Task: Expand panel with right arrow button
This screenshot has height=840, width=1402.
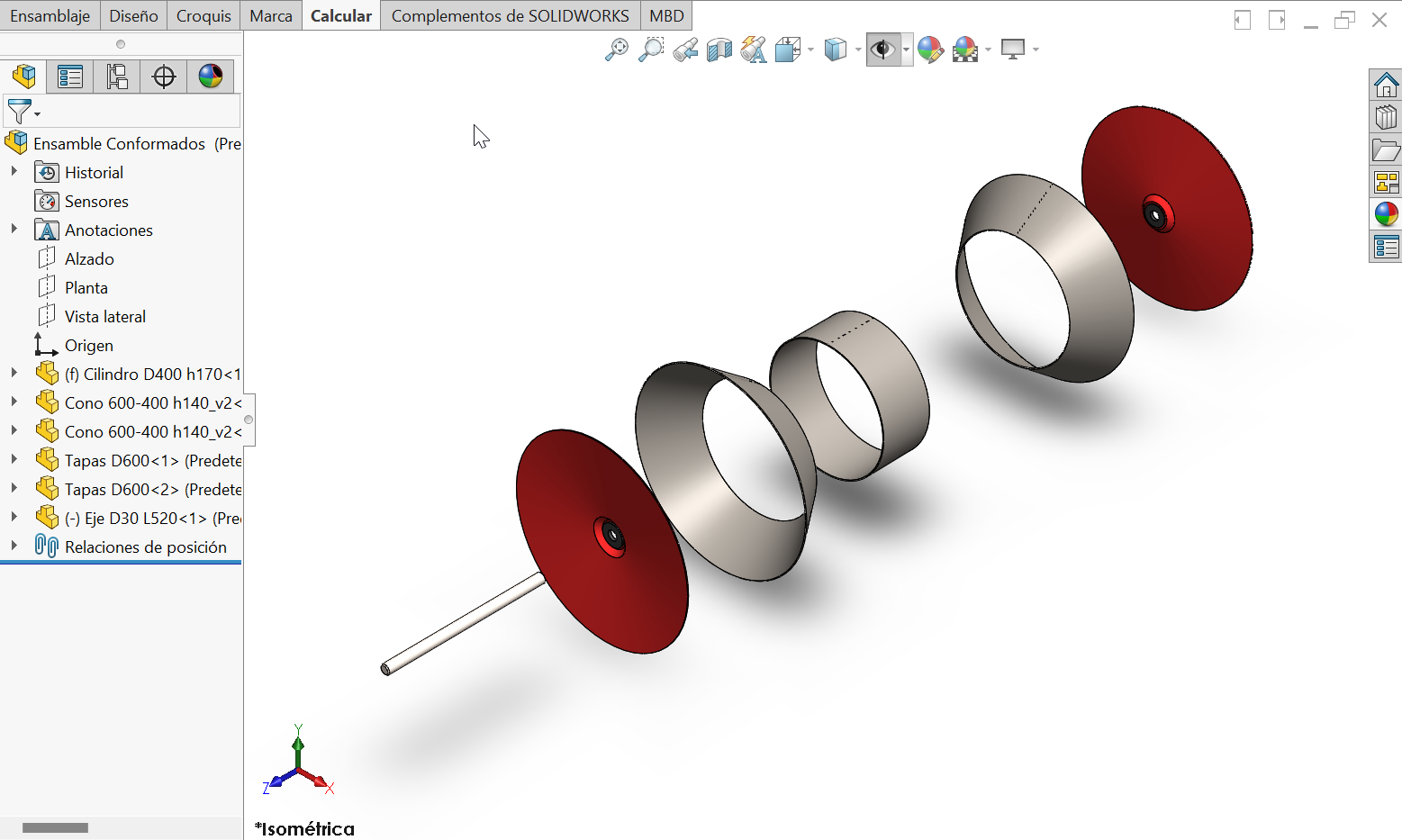Action: pos(1277,20)
